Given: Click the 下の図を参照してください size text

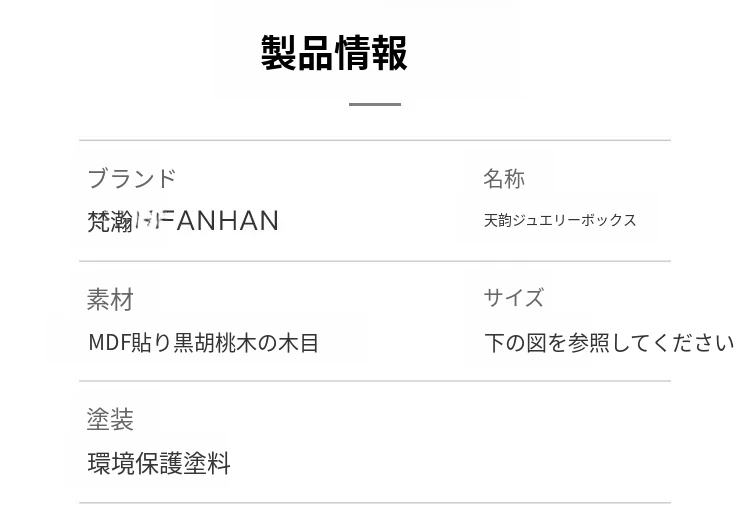Looking at the screenshot, I should point(609,343).
